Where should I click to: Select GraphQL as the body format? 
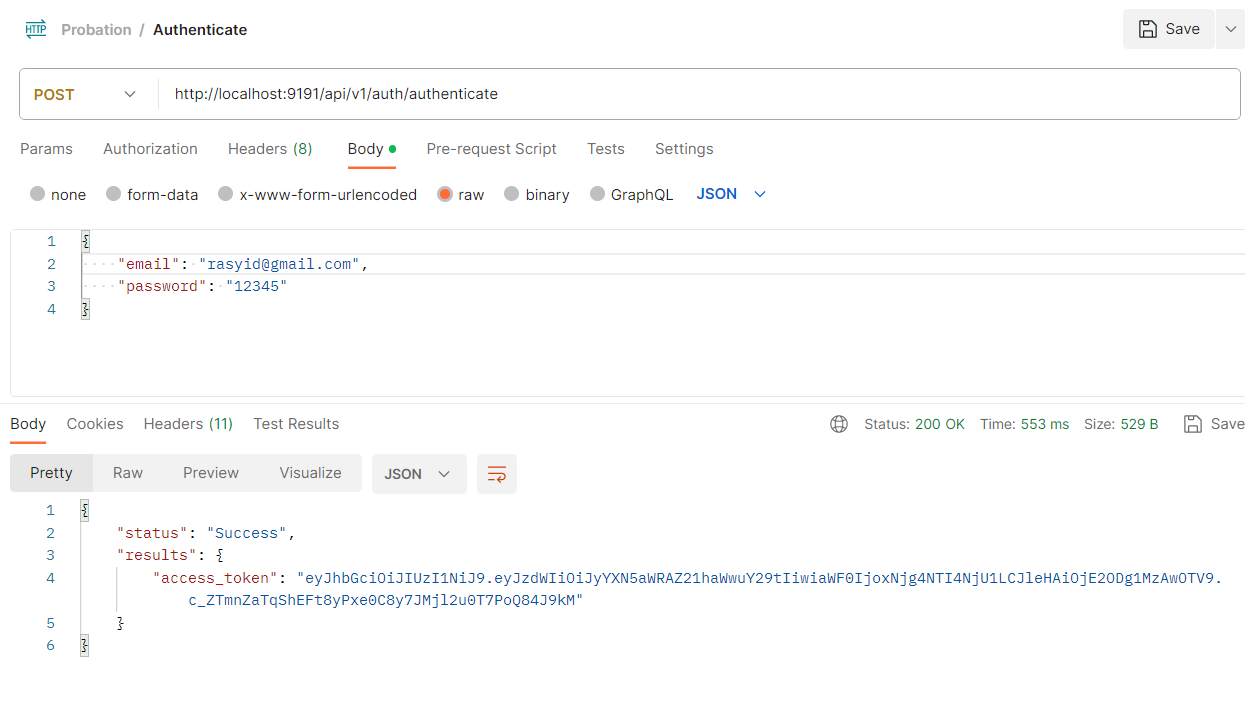631,194
